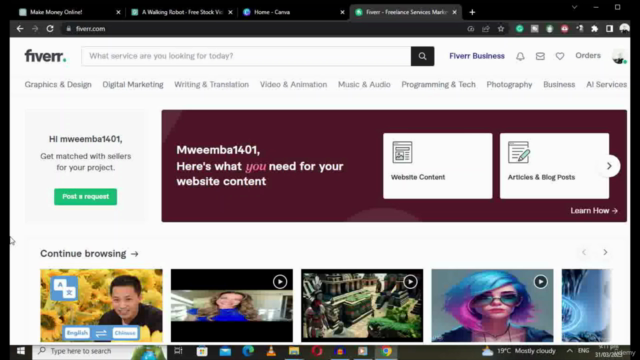The image size is (640, 360).
Task: Open the messages envelope icon
Action: [540, 56]
